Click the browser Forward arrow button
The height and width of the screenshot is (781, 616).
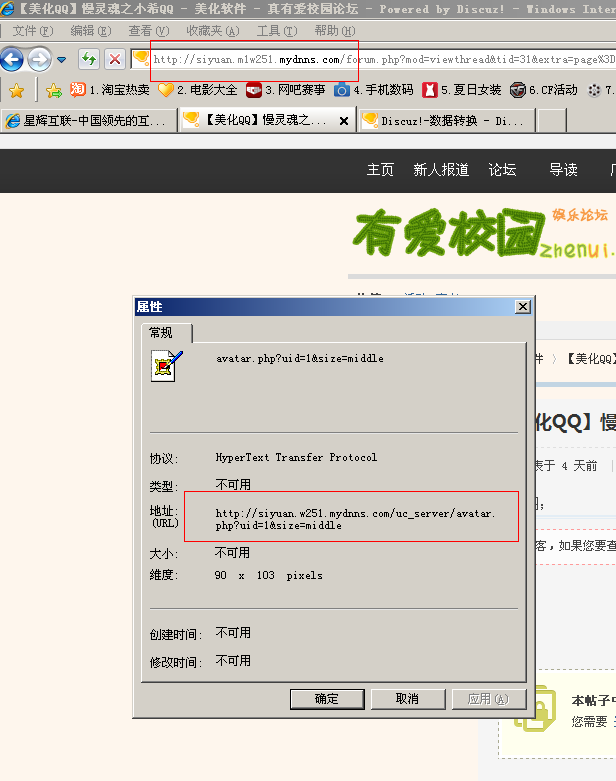[x=39, y=60]
